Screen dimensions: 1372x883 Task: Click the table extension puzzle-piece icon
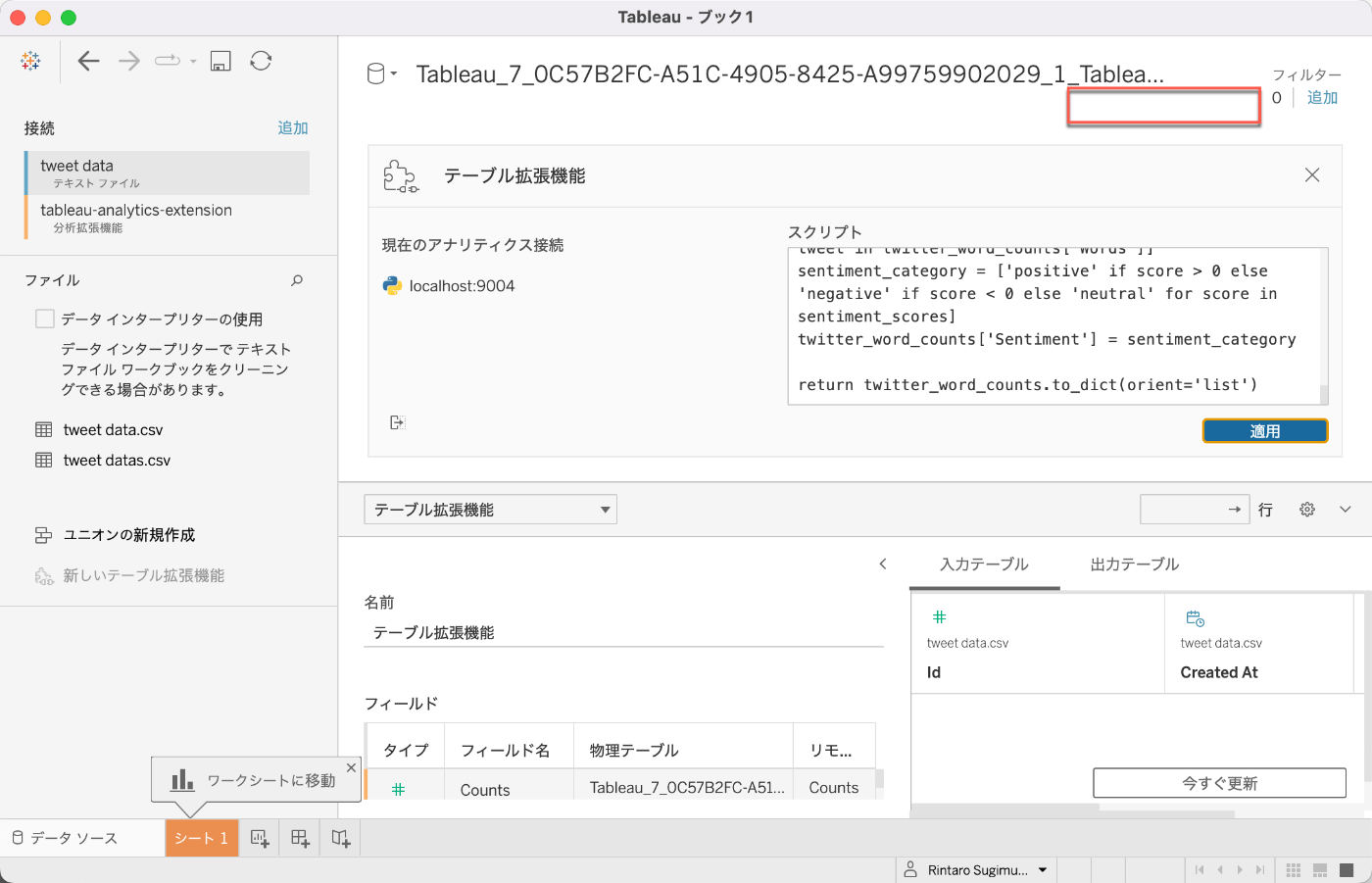click(x=400, y=176)
